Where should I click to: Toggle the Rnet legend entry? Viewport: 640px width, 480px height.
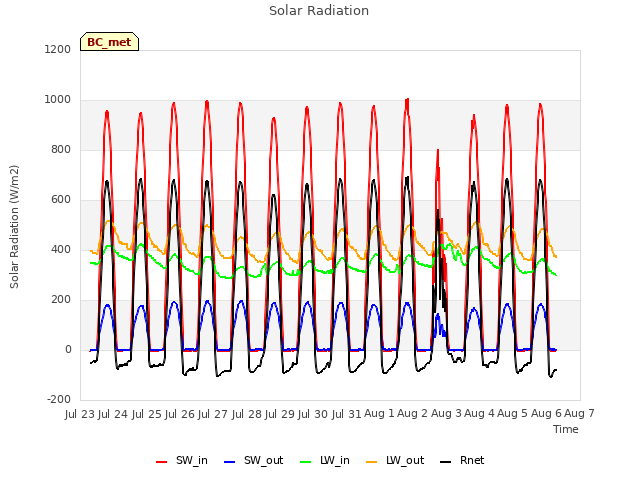pyautogui.click(x=462, y=461)
